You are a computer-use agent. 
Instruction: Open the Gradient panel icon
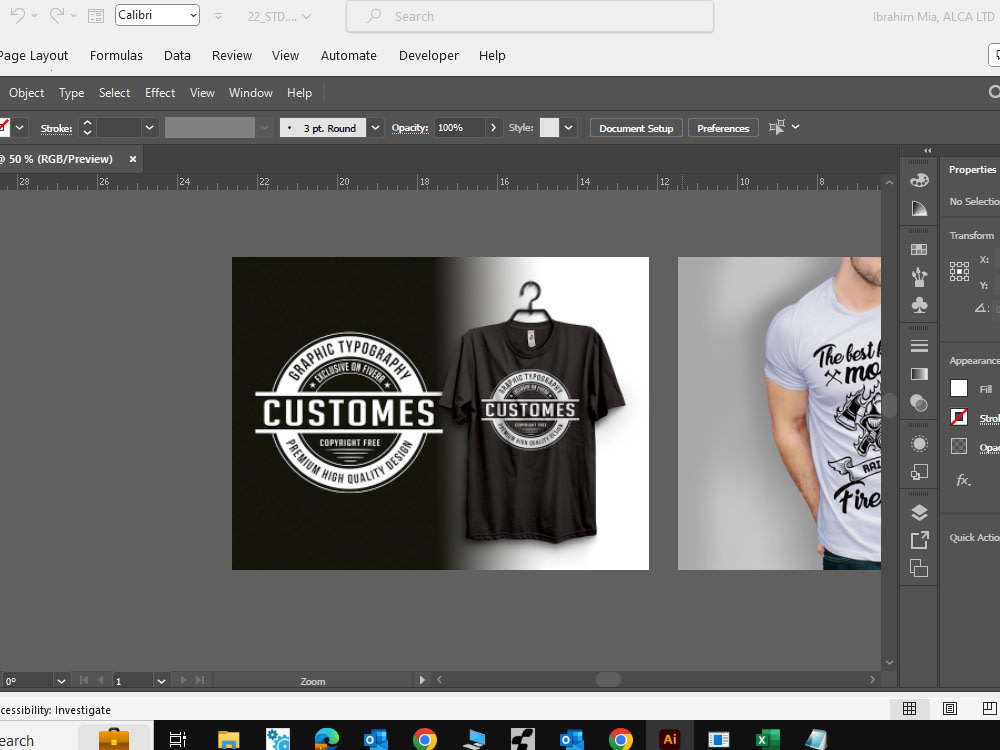[918, 373]
